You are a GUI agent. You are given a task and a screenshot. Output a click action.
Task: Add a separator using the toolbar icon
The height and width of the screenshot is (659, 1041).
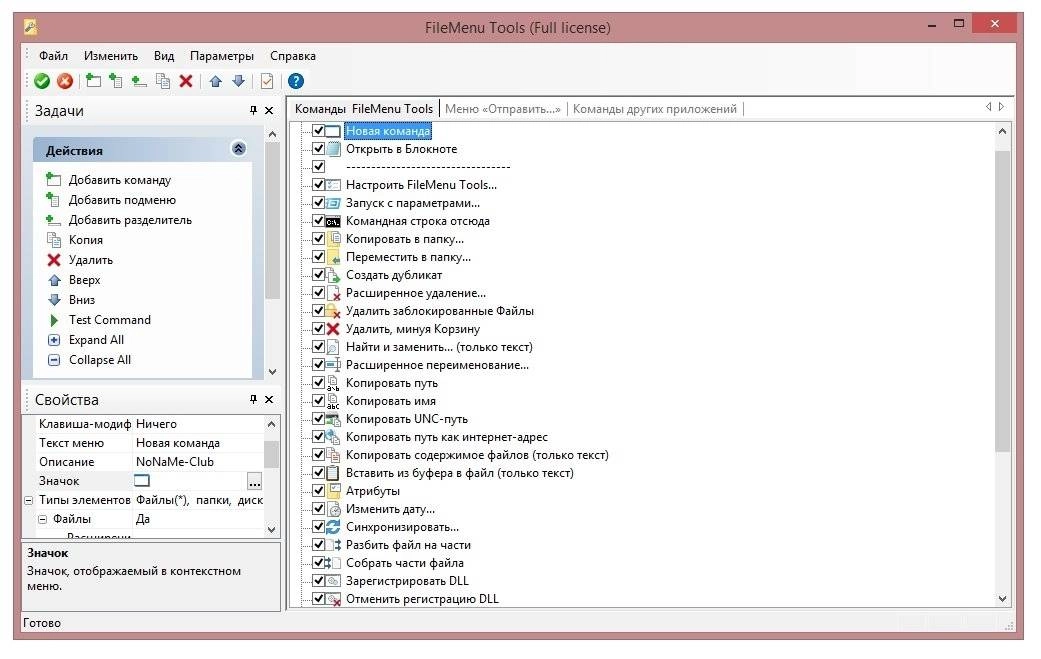point(139,81)
